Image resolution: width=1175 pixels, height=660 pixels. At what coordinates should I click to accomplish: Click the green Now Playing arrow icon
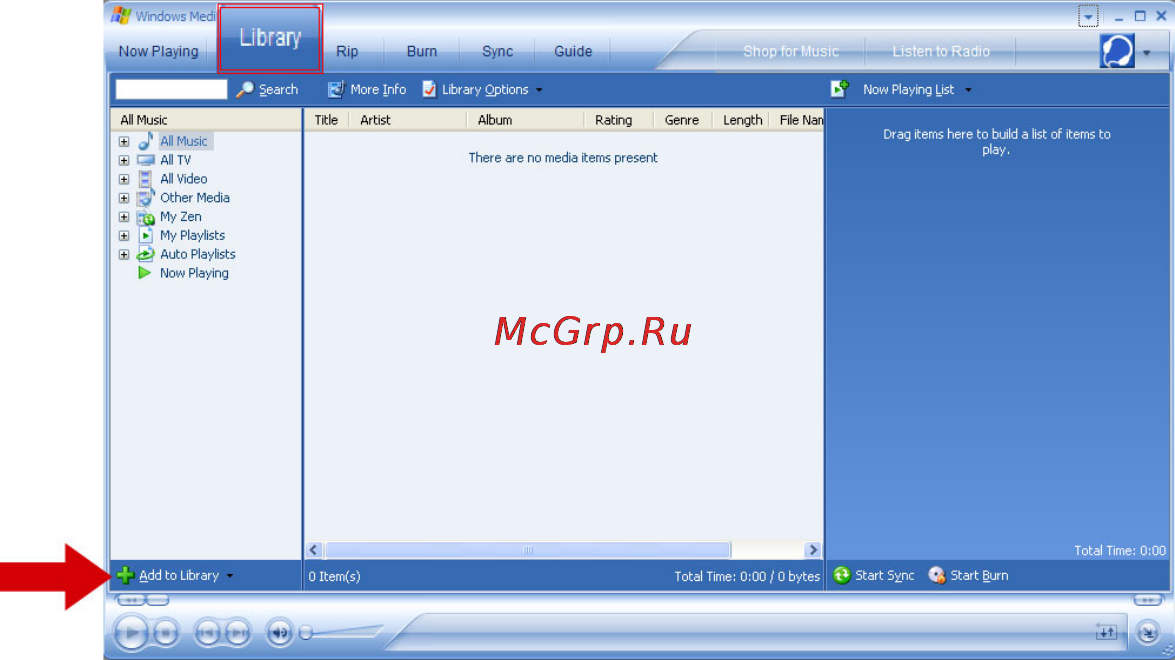click(145, 273)
